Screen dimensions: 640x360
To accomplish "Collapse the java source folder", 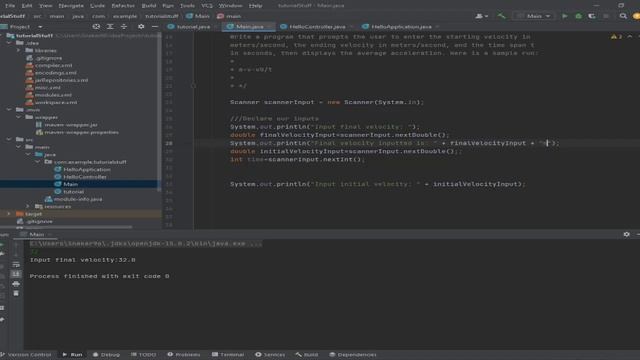I will pyautogui.click(x=28, y=154).
